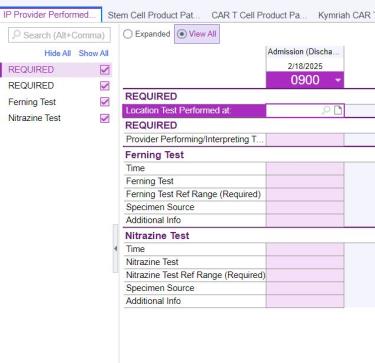Open Stem Cell Product Pat... tab

pyautogui.click(x=154, y=15)
